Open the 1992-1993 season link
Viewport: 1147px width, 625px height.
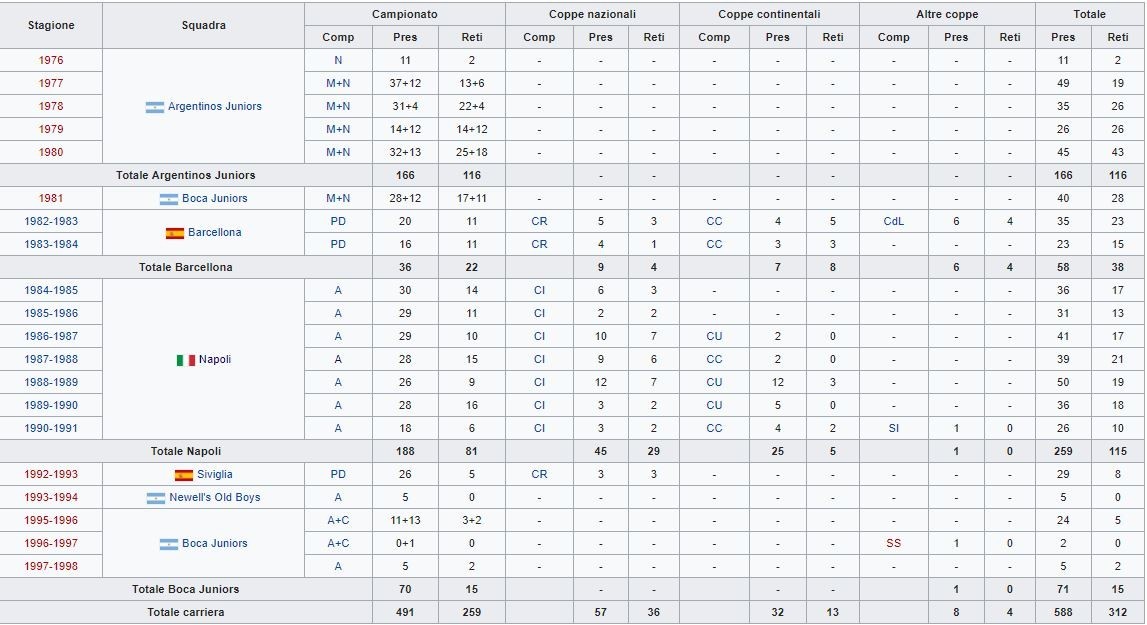click(51, 475)
